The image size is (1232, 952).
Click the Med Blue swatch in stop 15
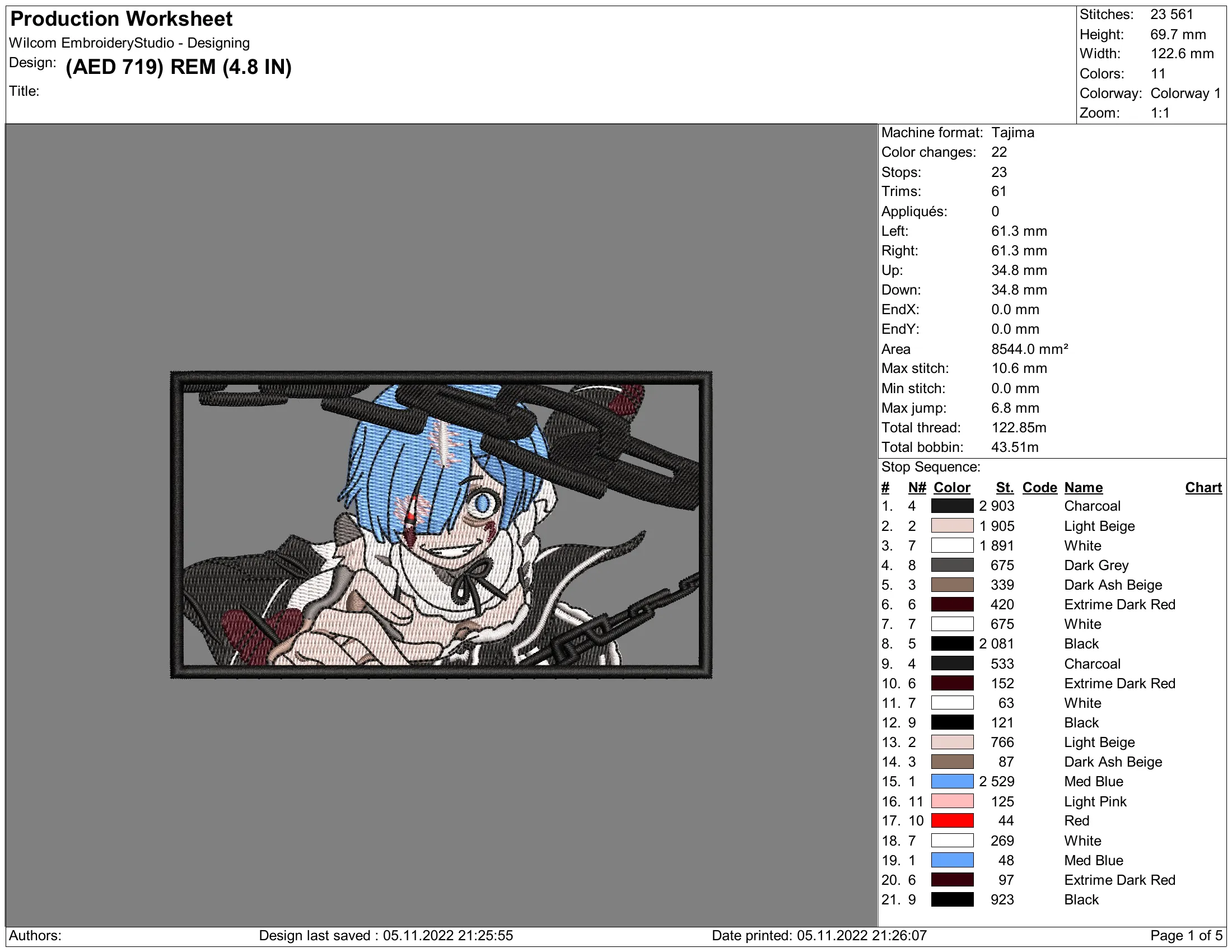952,782
